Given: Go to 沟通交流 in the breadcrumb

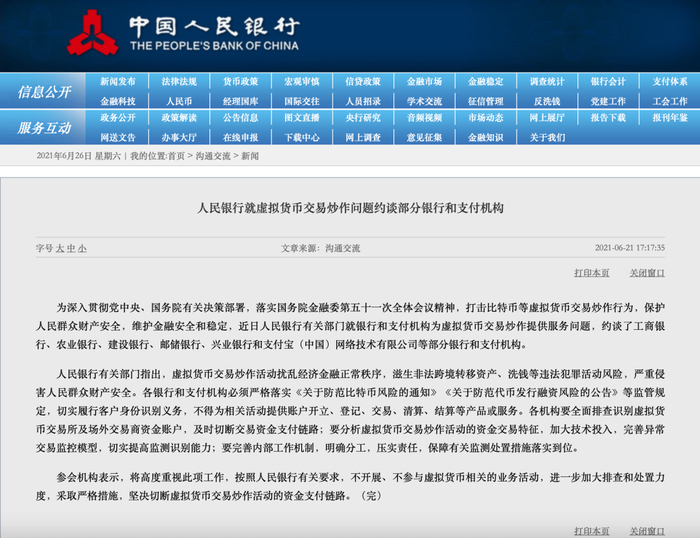Looking at the screenshot, I should [213, 156].
